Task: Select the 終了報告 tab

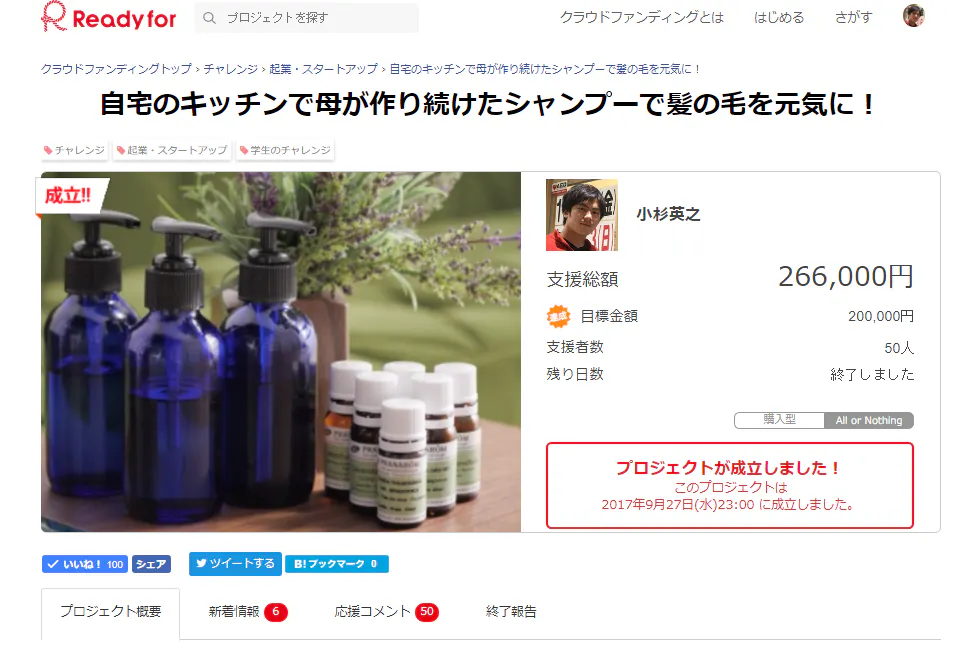Action: tap(511, 612)
